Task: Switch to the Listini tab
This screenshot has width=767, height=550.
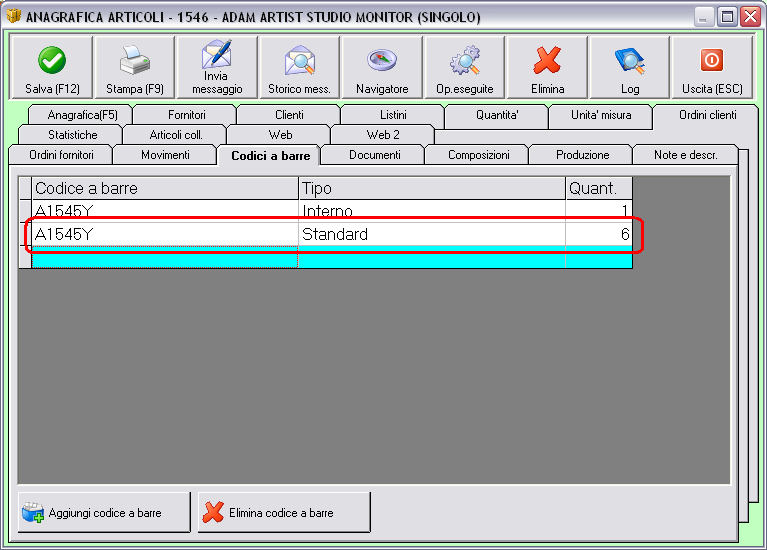Action: (393, 115)
